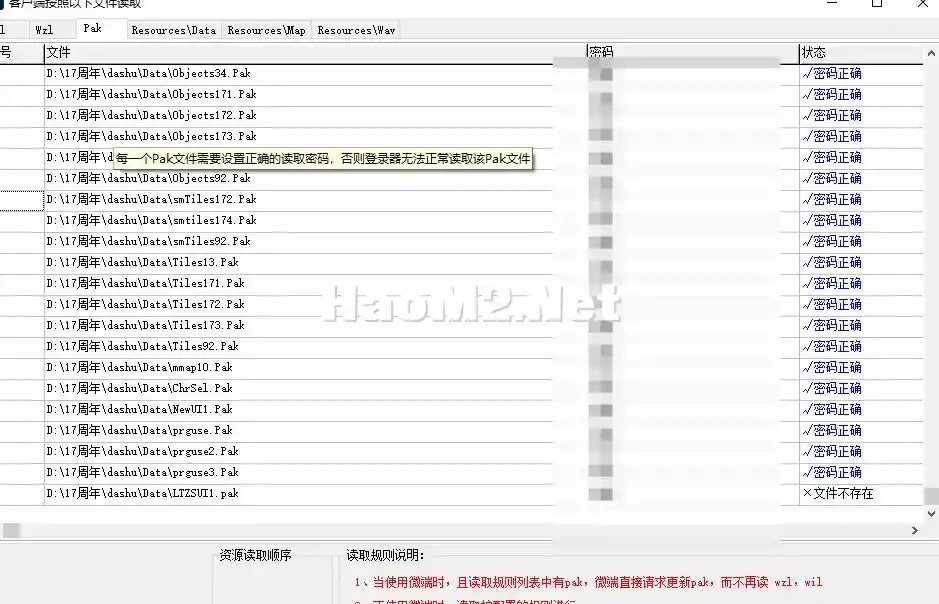Select the Objects172.Pak file row
939x604 pixels.
tap(461, 116)
